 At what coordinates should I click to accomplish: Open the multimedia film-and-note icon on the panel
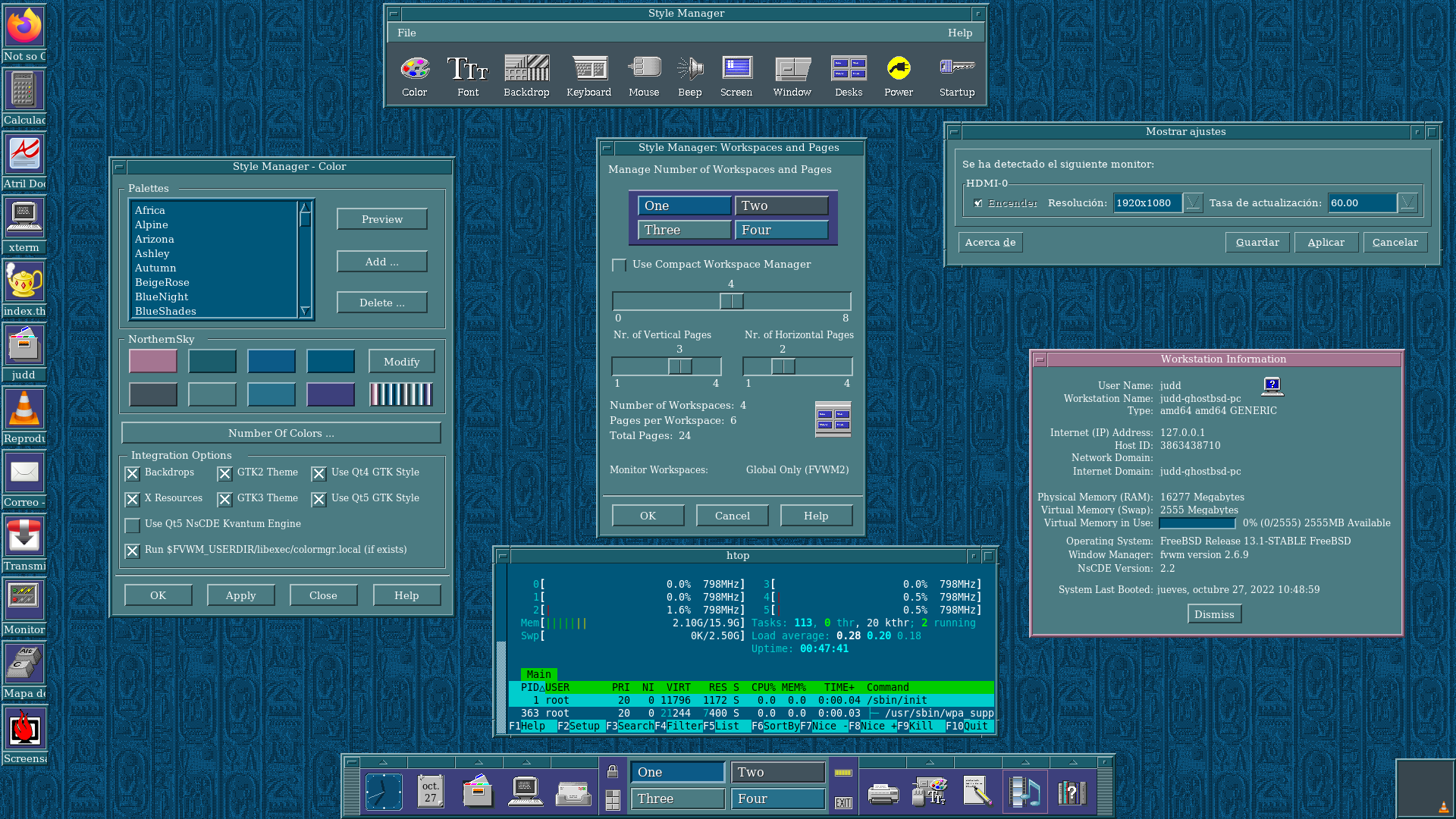pyautogui.click(x=1025, y=792)
